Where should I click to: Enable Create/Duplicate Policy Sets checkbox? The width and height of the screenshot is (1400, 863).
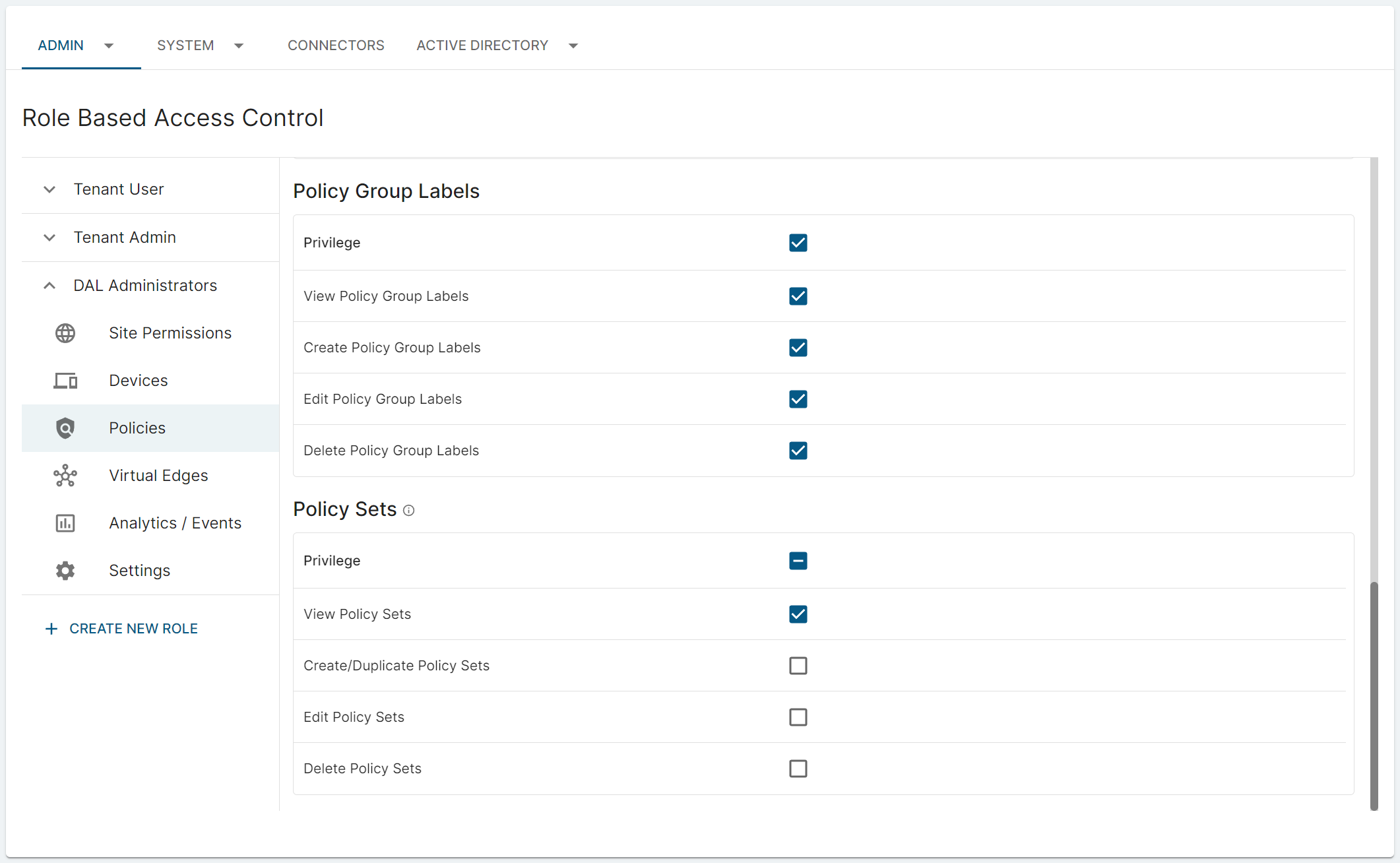coord(798,666)
